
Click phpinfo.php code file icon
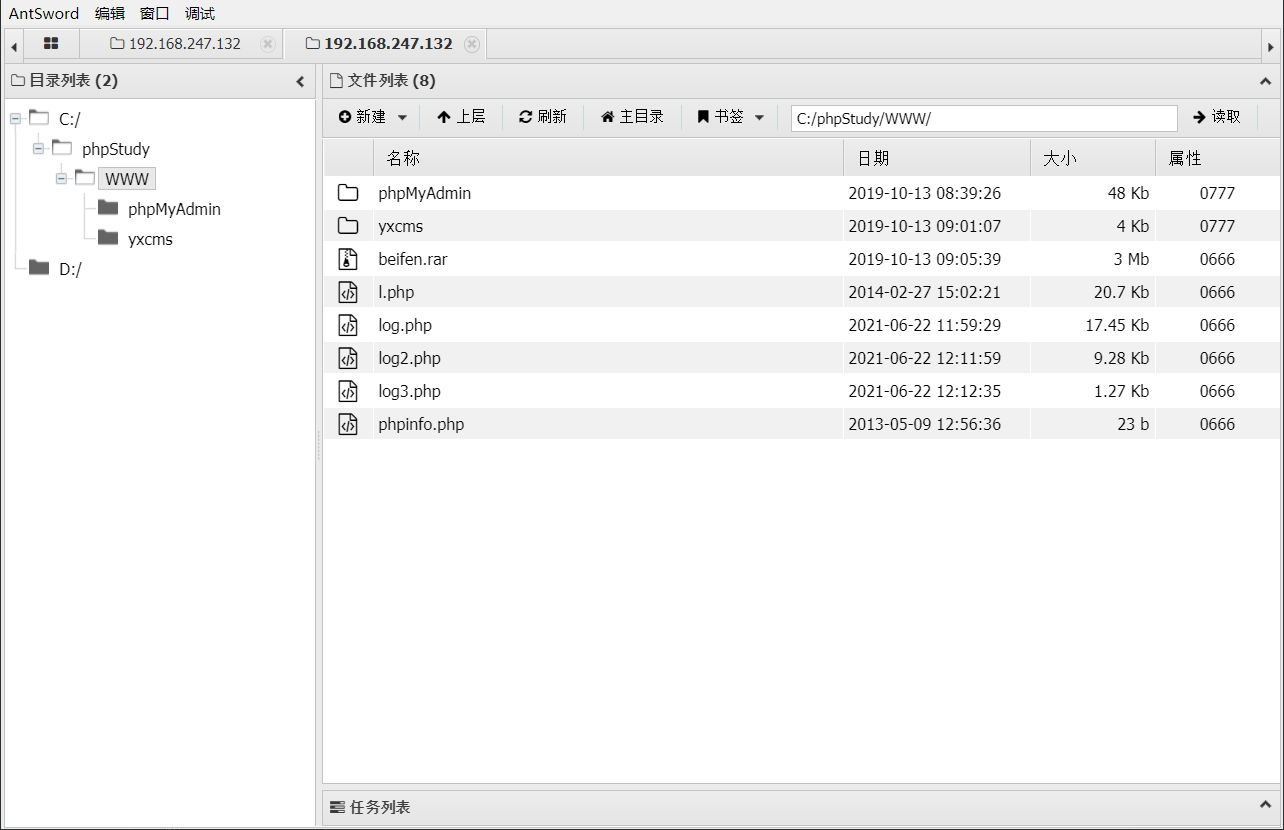(x=348, y=424)
